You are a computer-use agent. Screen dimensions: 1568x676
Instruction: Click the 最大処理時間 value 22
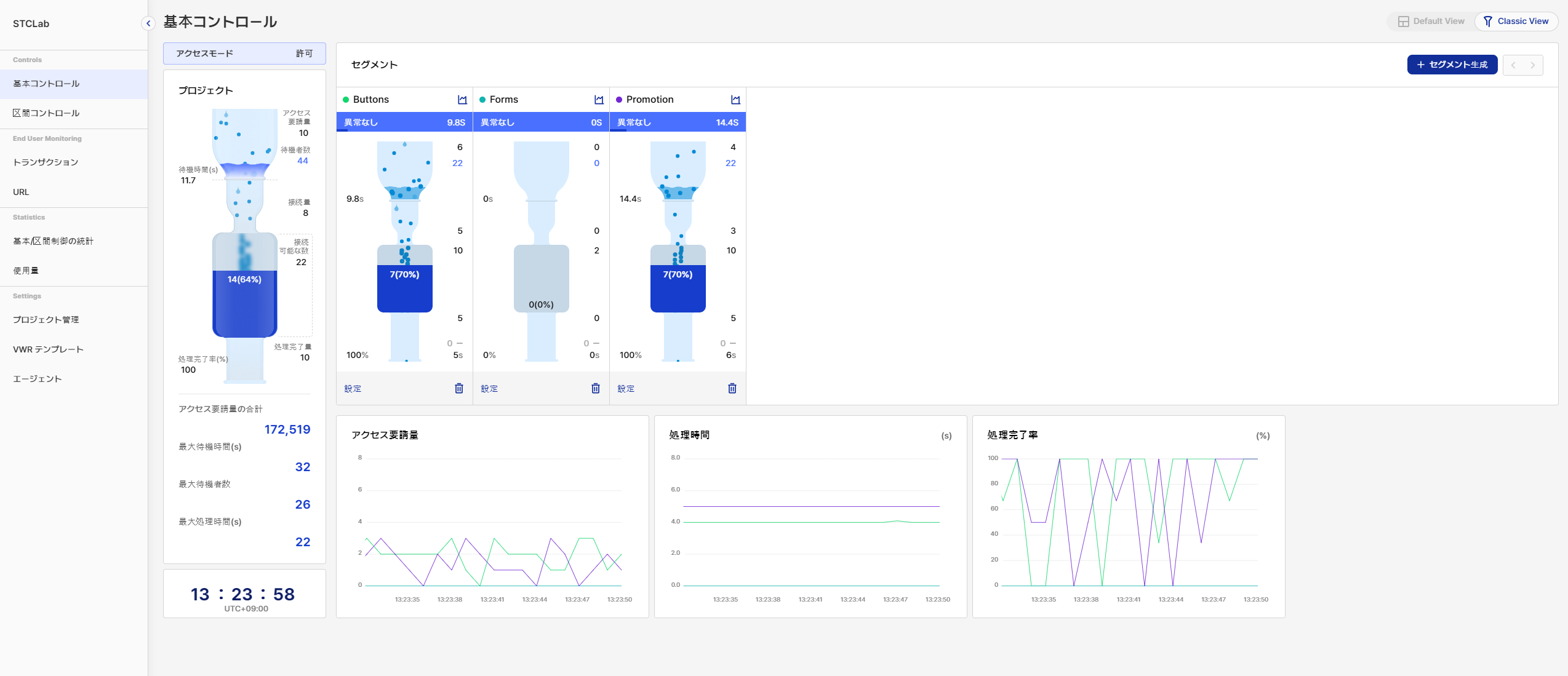pyautogui.click(x=303, y=542)
